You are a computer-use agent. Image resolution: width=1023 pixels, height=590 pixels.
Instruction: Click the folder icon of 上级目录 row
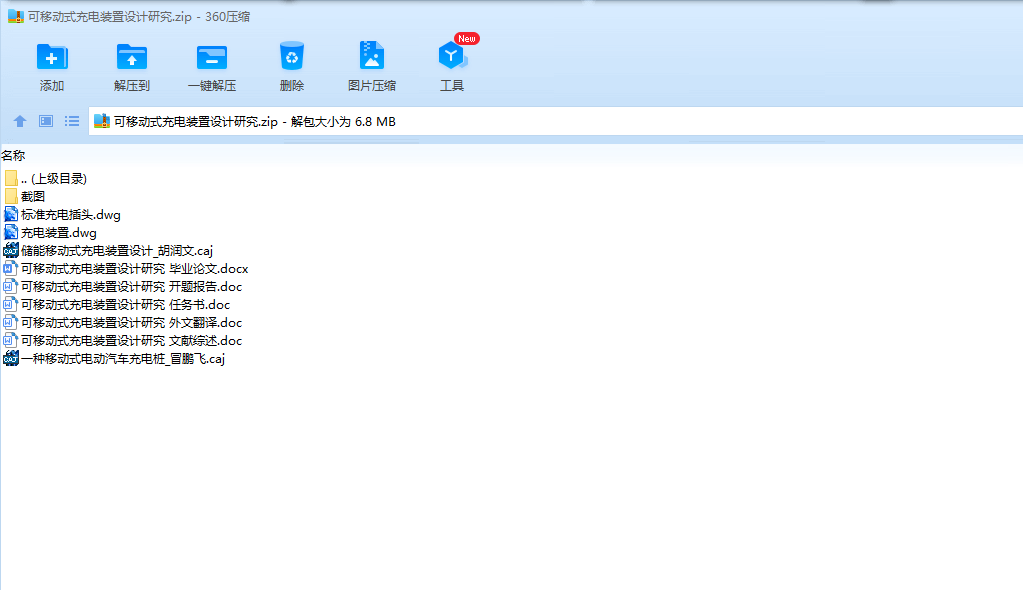(11, 178)
